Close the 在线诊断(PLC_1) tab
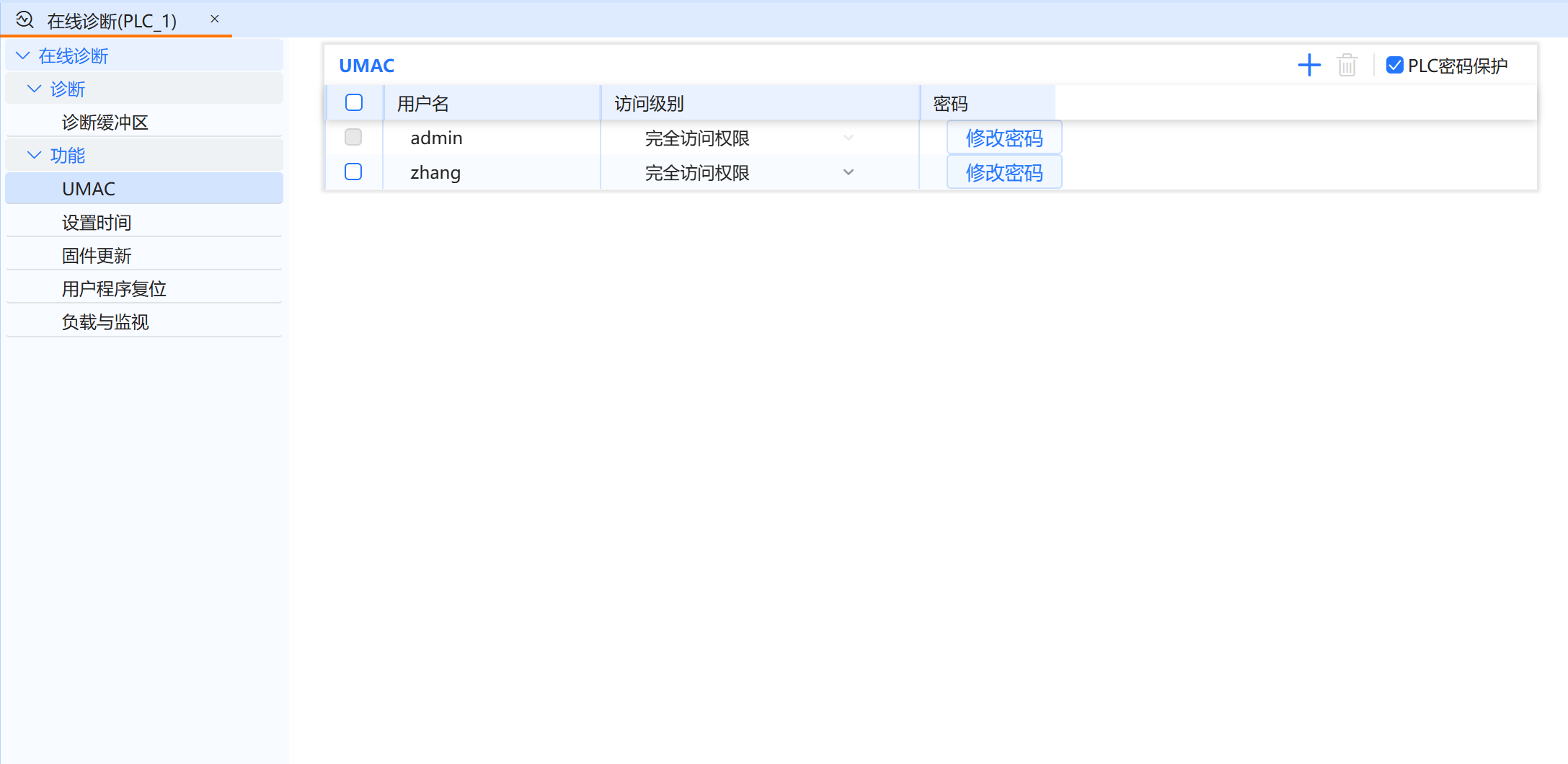The height and width of the screenshot is (764, 1568). 214,19
